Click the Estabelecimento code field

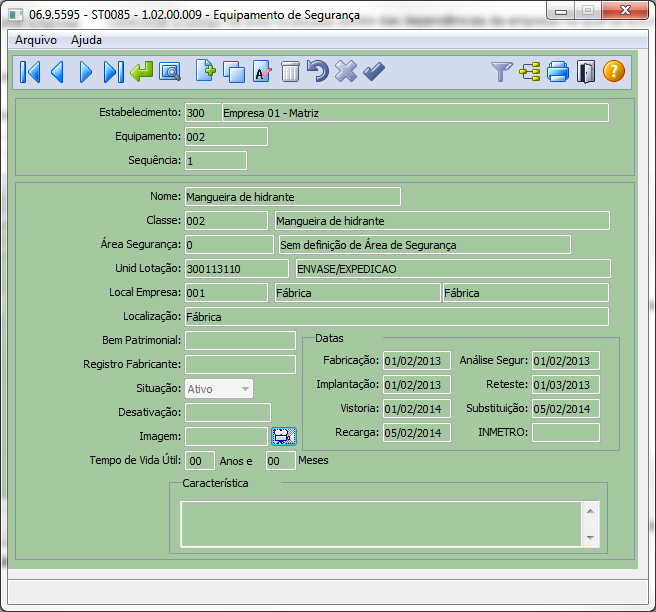tap(203, 113)
